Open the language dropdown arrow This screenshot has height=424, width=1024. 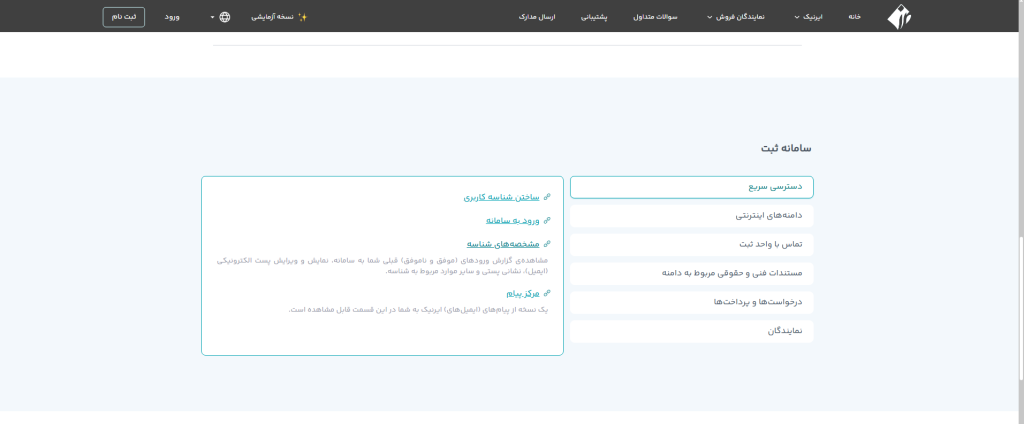pos(212,17)
